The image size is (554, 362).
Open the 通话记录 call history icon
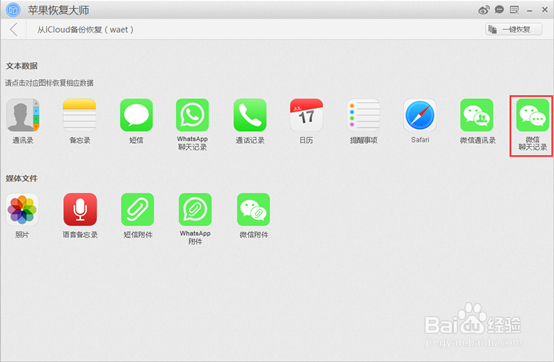pyautogui.click(x=250, y=115)
